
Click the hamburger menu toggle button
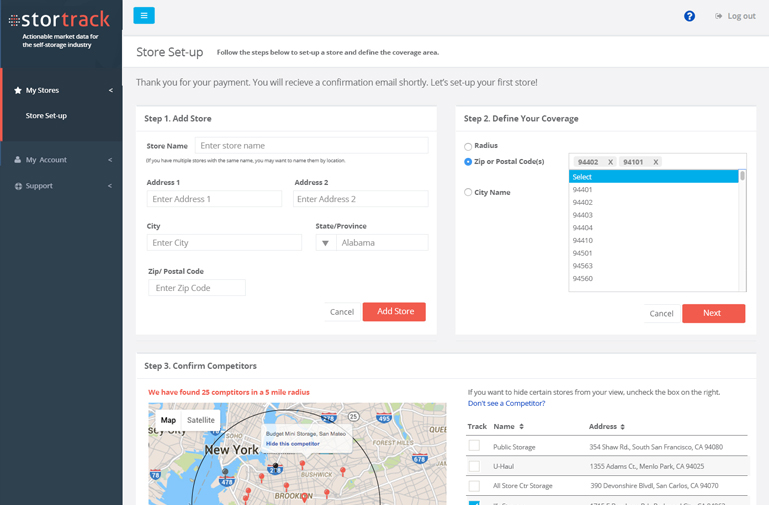pos(144,16)
